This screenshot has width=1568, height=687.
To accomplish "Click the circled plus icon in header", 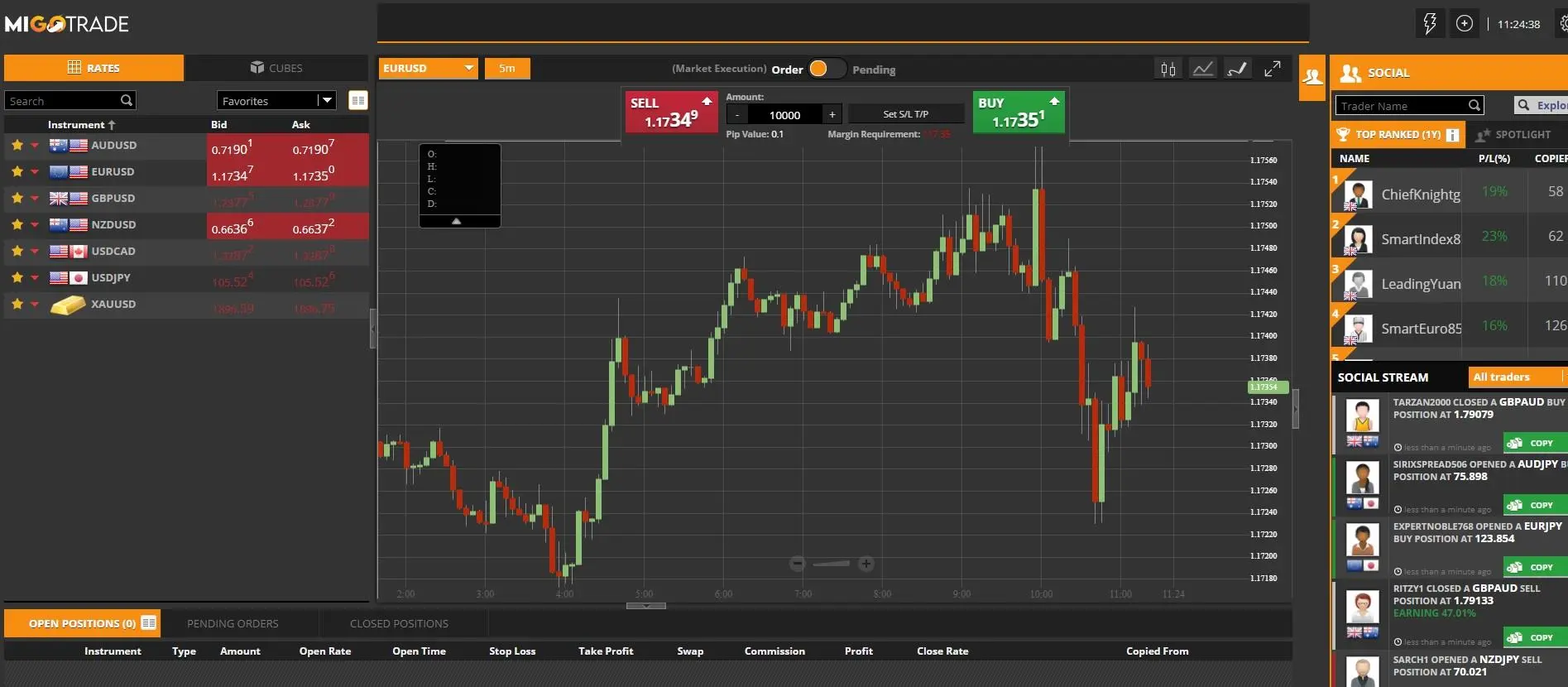I will pyautogui.click(x=1465, y=23).
